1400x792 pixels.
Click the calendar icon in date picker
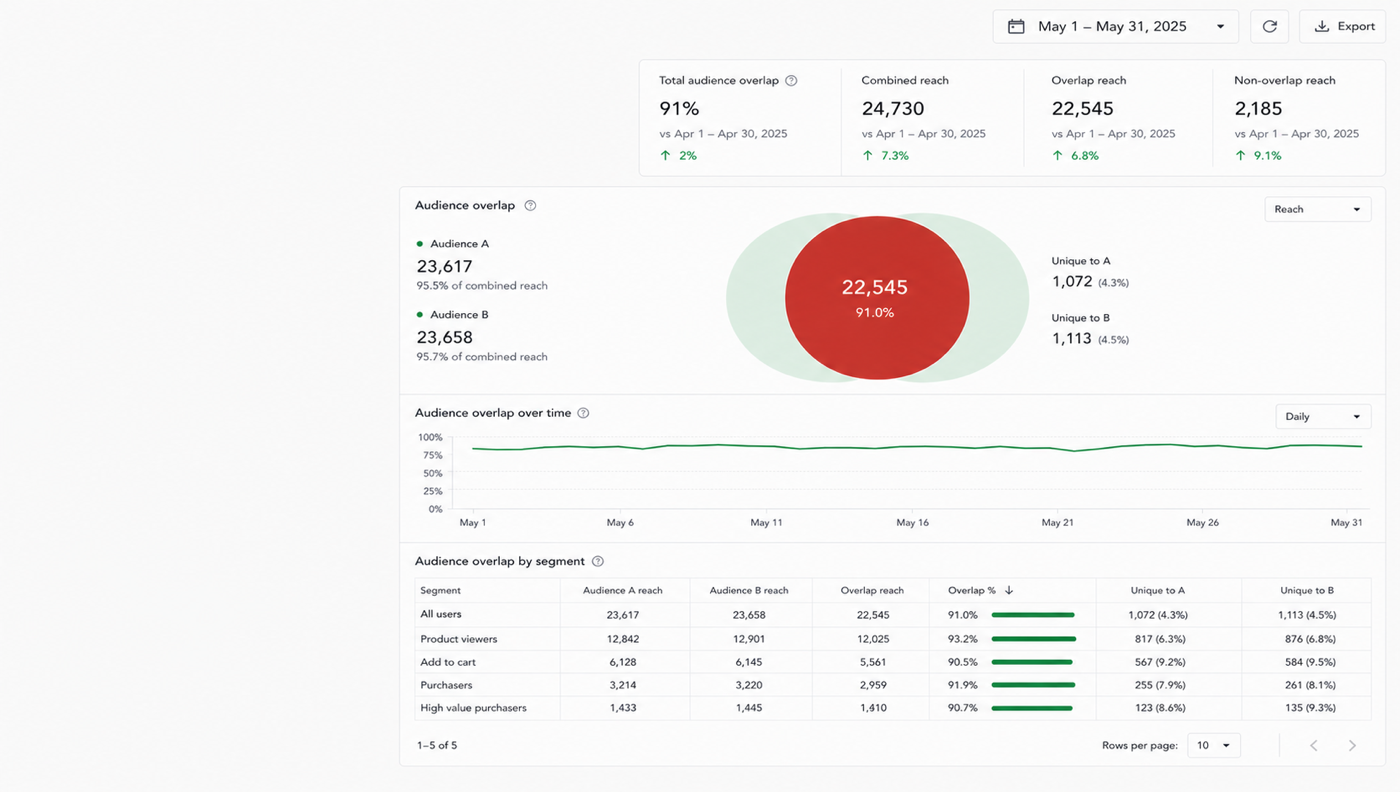point(1016,27)
